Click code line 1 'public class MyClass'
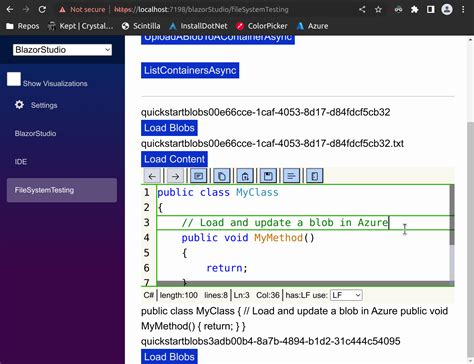 218,192
